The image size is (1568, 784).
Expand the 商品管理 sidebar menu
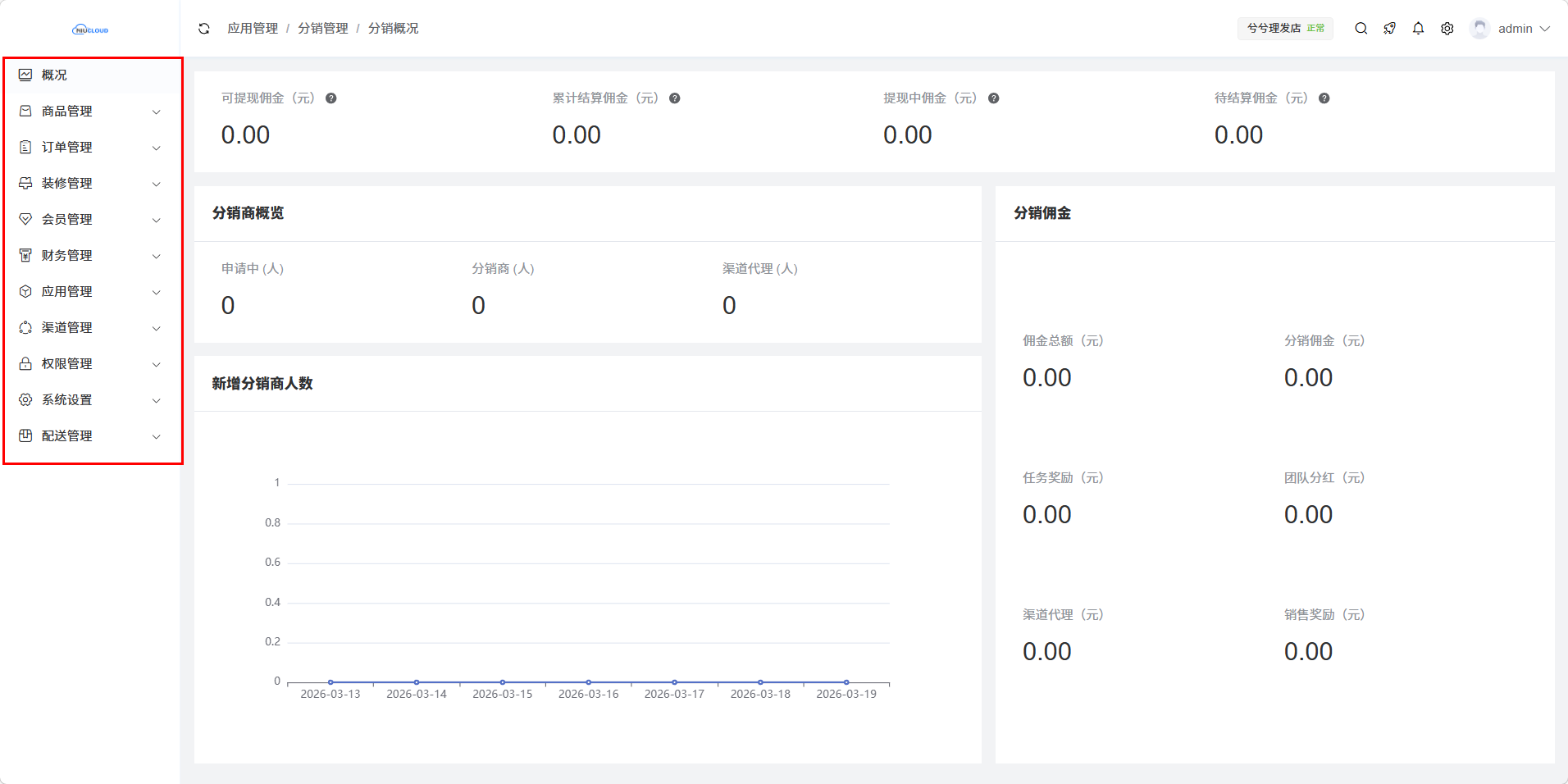point(90,112)
